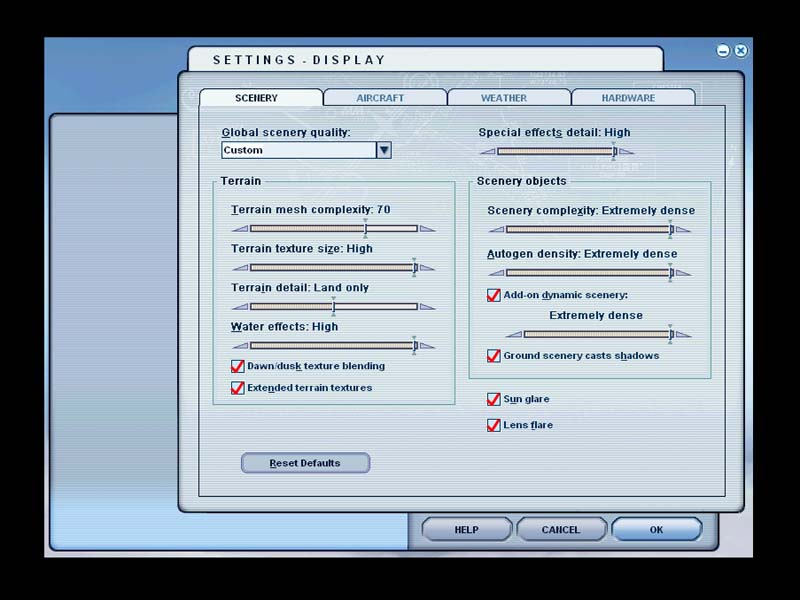Increase Water effects with right arrow

(x=428, y=346)
